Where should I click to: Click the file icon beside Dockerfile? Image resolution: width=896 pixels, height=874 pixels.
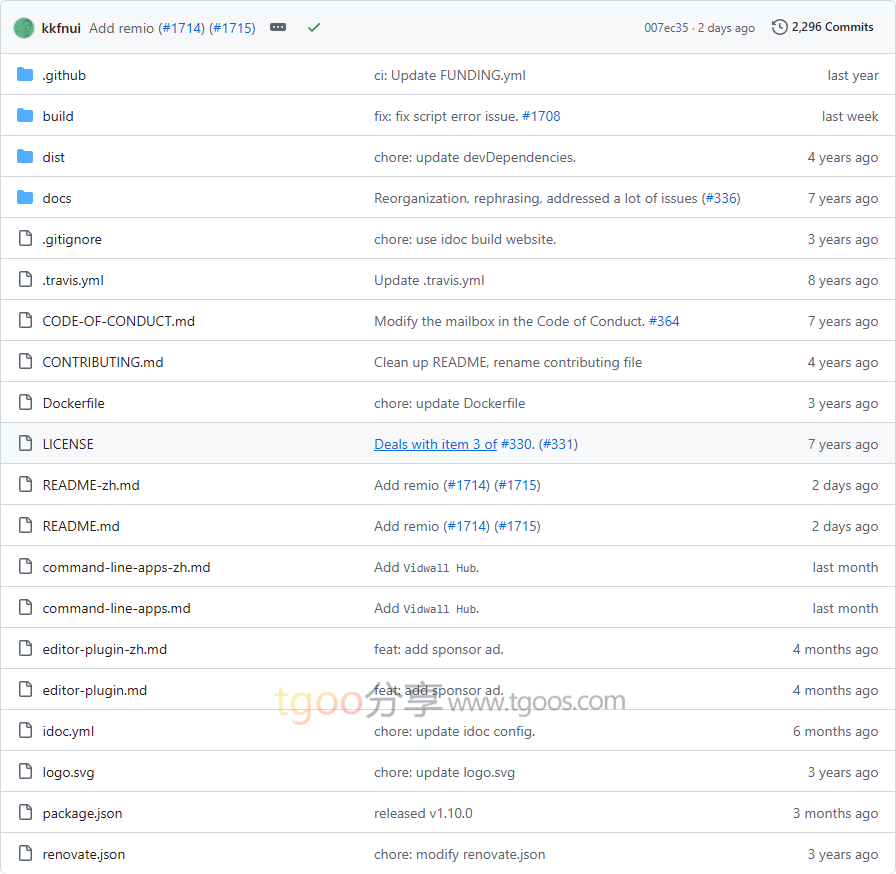click(x=25, y=403)
